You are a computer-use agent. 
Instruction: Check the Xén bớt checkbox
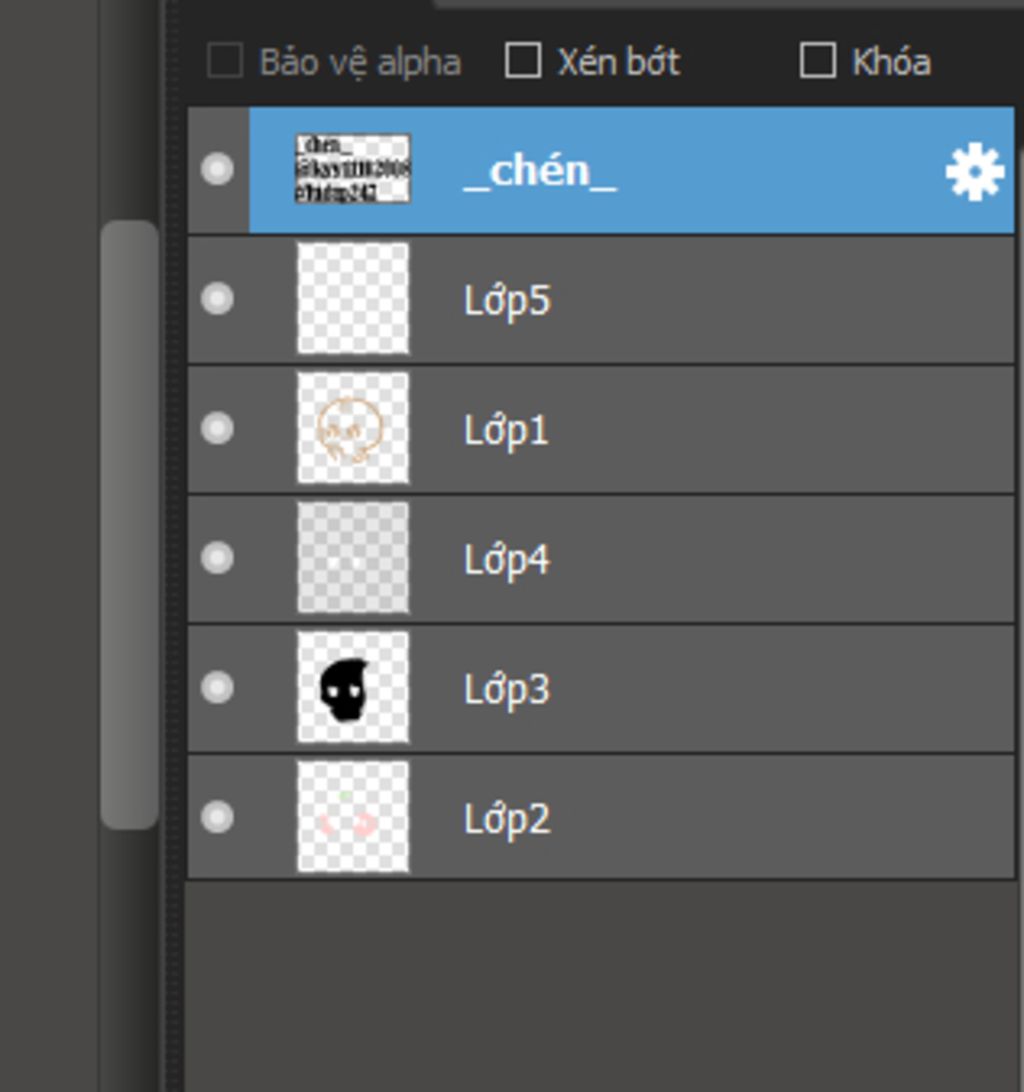pos(523,61)
